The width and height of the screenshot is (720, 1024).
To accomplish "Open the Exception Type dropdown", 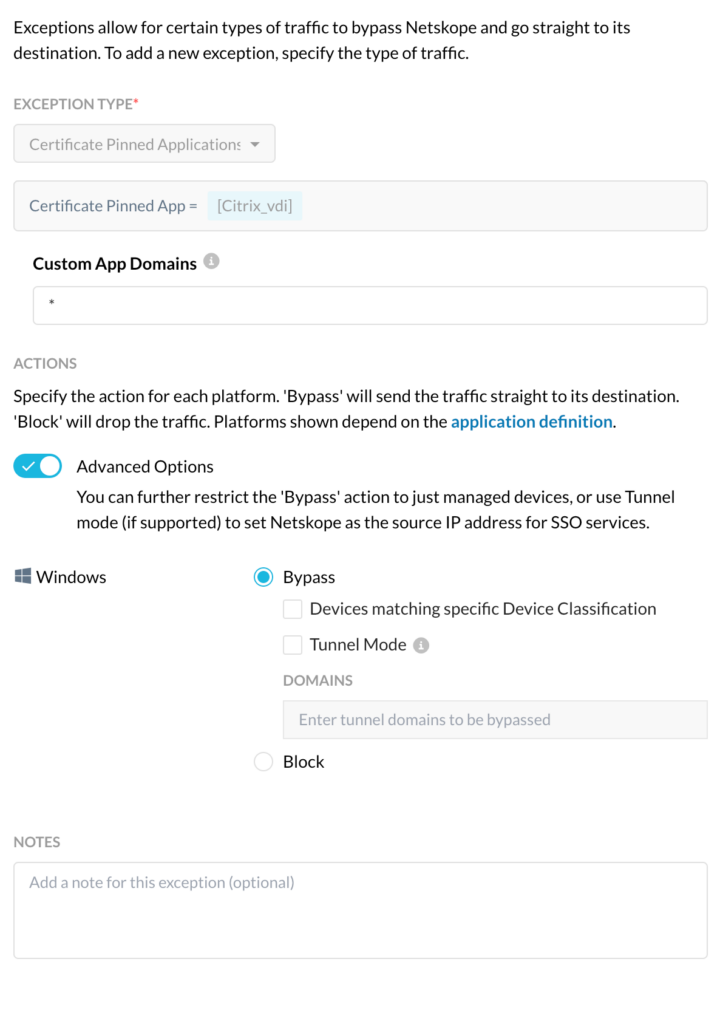I will point(143,142).
